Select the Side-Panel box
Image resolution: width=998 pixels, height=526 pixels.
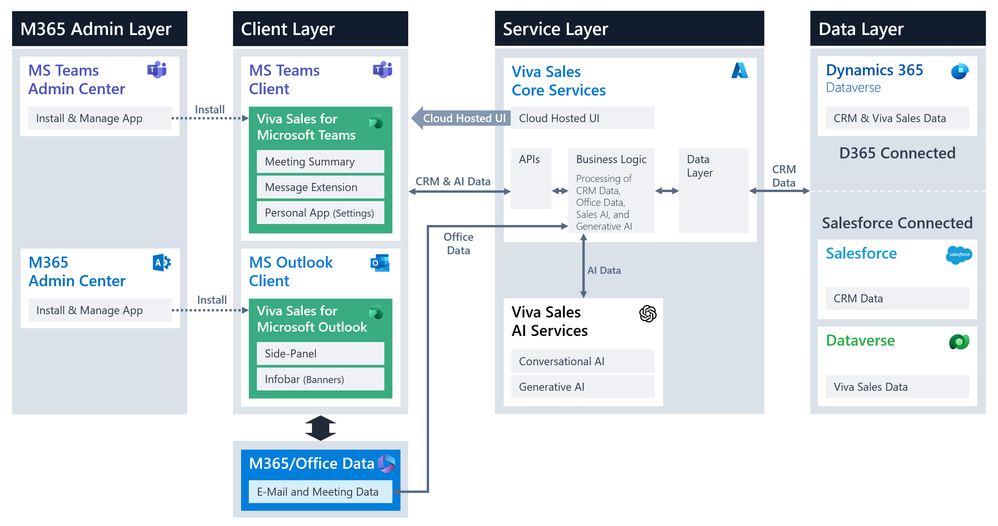(x=320, y=353)
